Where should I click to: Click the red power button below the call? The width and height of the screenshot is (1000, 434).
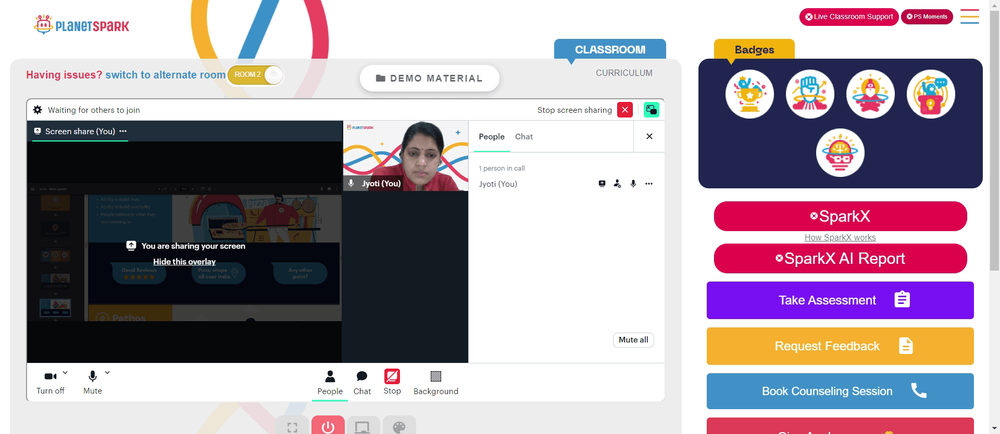point(328,426)
